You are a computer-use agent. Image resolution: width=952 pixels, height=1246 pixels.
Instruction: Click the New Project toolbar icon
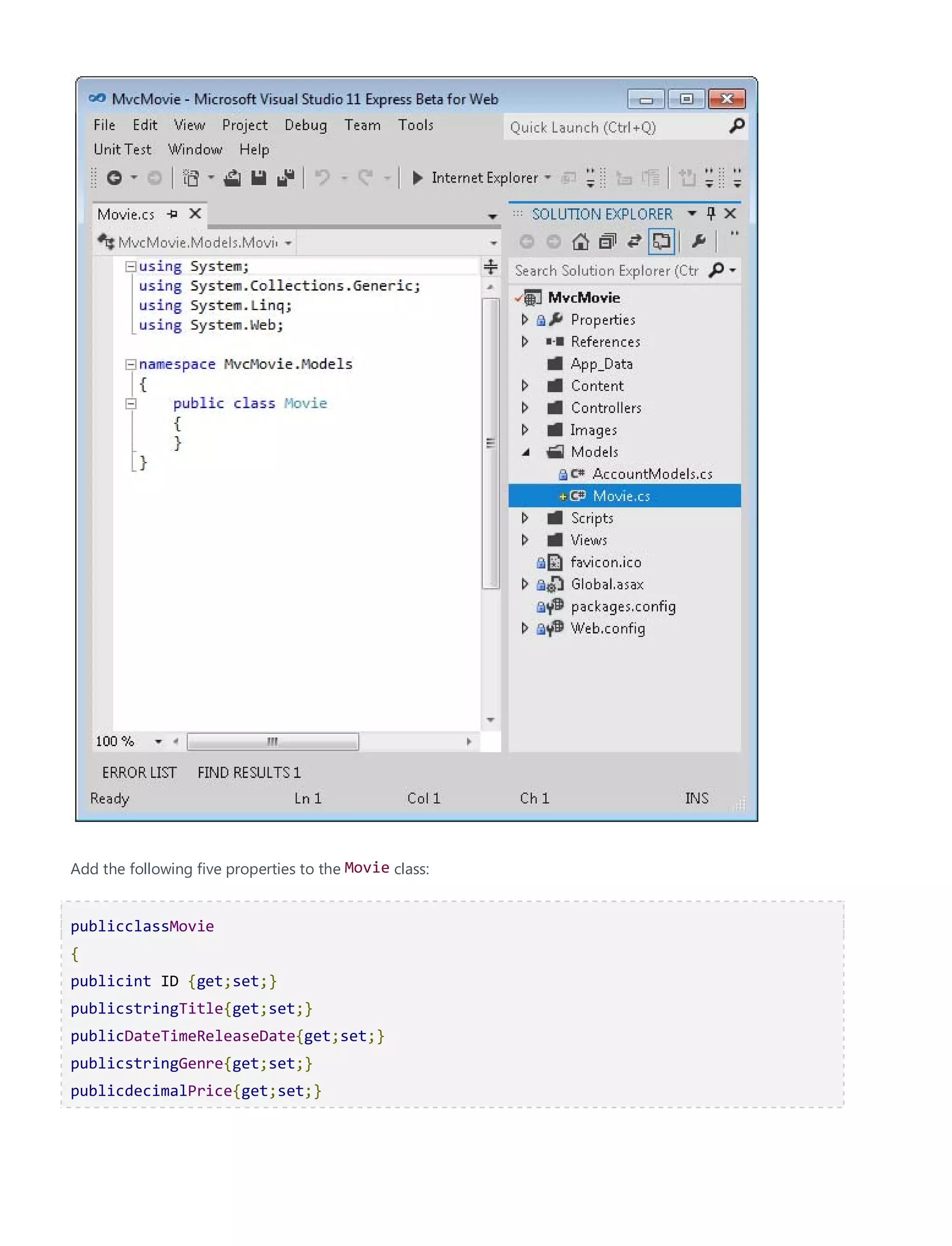(191, 179)
